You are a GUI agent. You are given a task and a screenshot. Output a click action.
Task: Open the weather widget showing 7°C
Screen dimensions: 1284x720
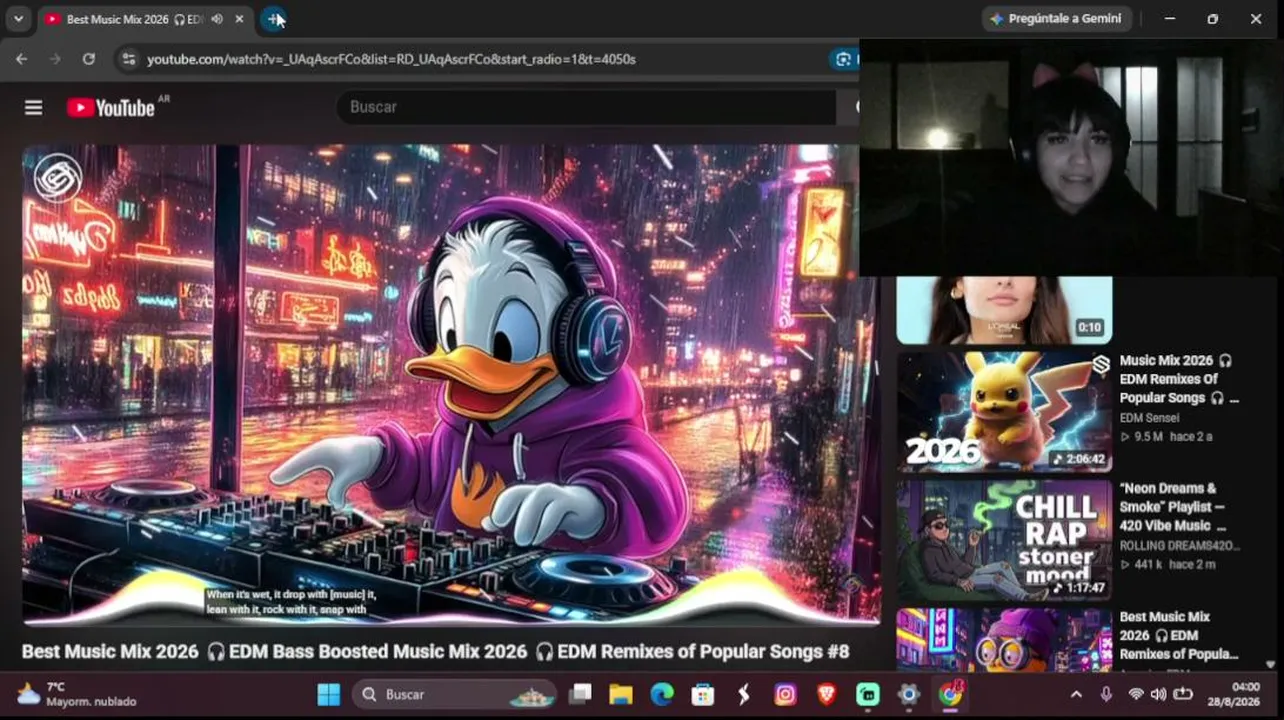tap(76, 694)
